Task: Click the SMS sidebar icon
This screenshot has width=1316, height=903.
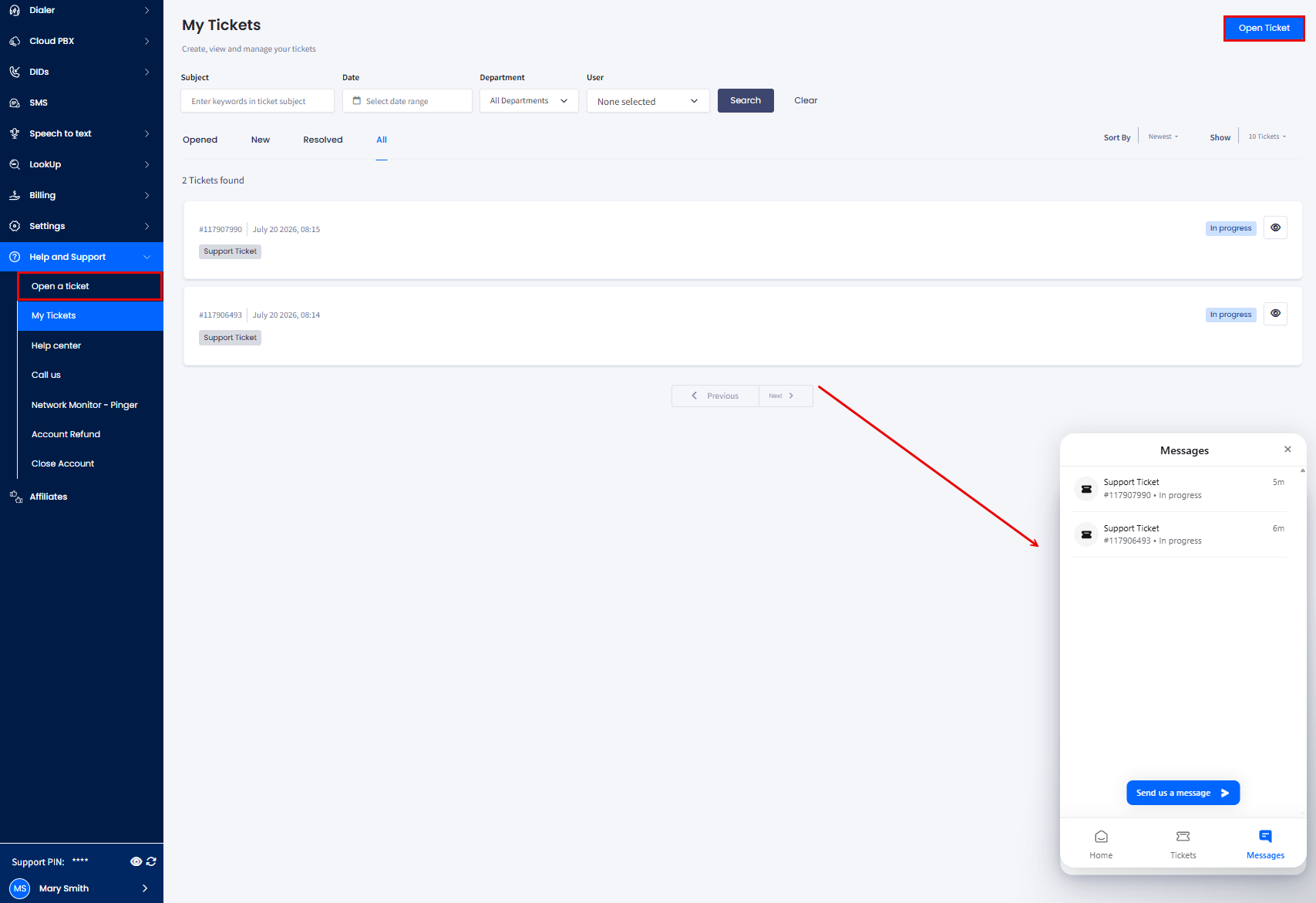Action: [15, 103]
